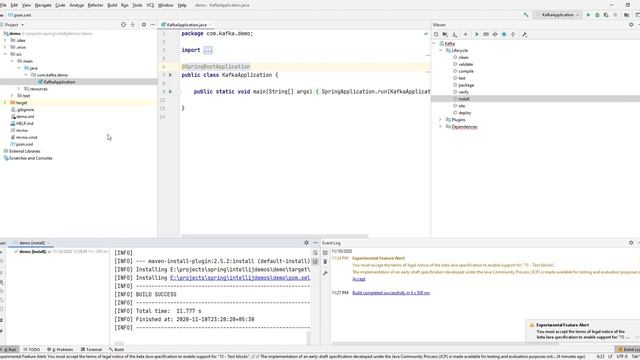640x360 pixels.
Task: Click Maven generate sources and update folders icon
Action: tap(445, 35)
